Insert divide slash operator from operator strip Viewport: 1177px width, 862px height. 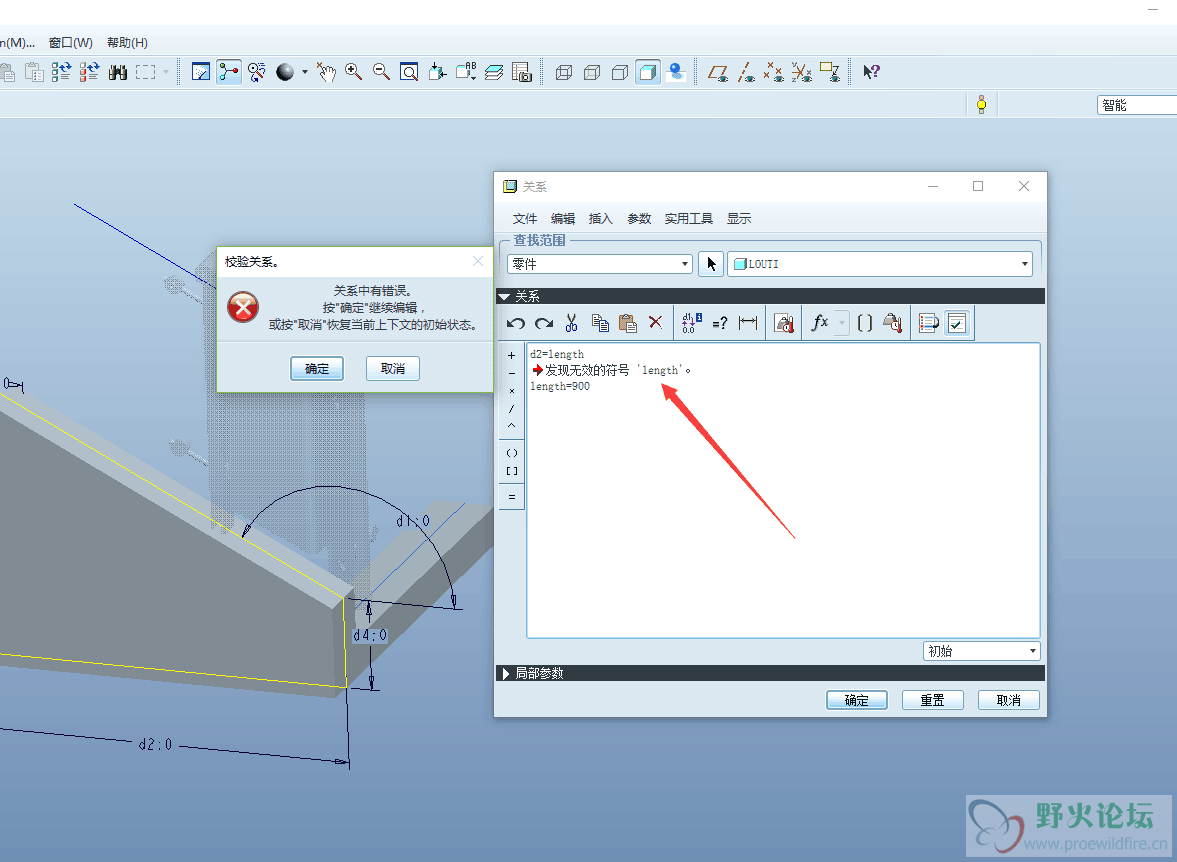[512, 409]
